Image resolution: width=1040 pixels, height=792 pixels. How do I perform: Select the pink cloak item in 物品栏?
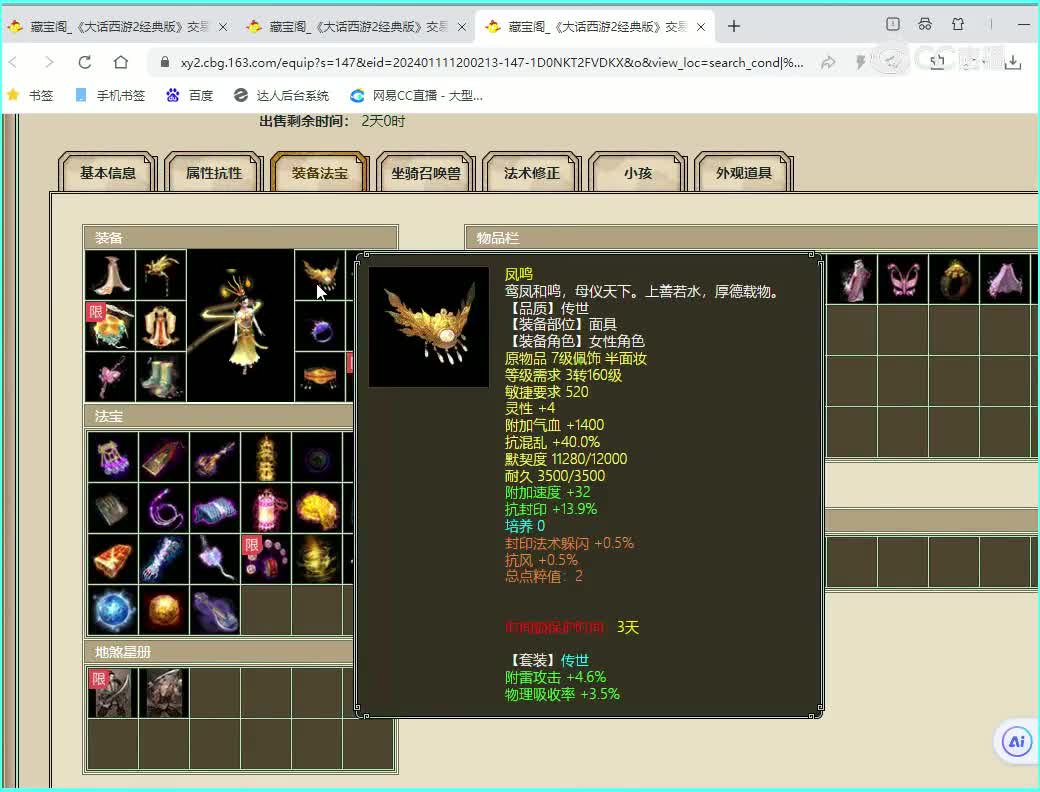pos(1005,279)
